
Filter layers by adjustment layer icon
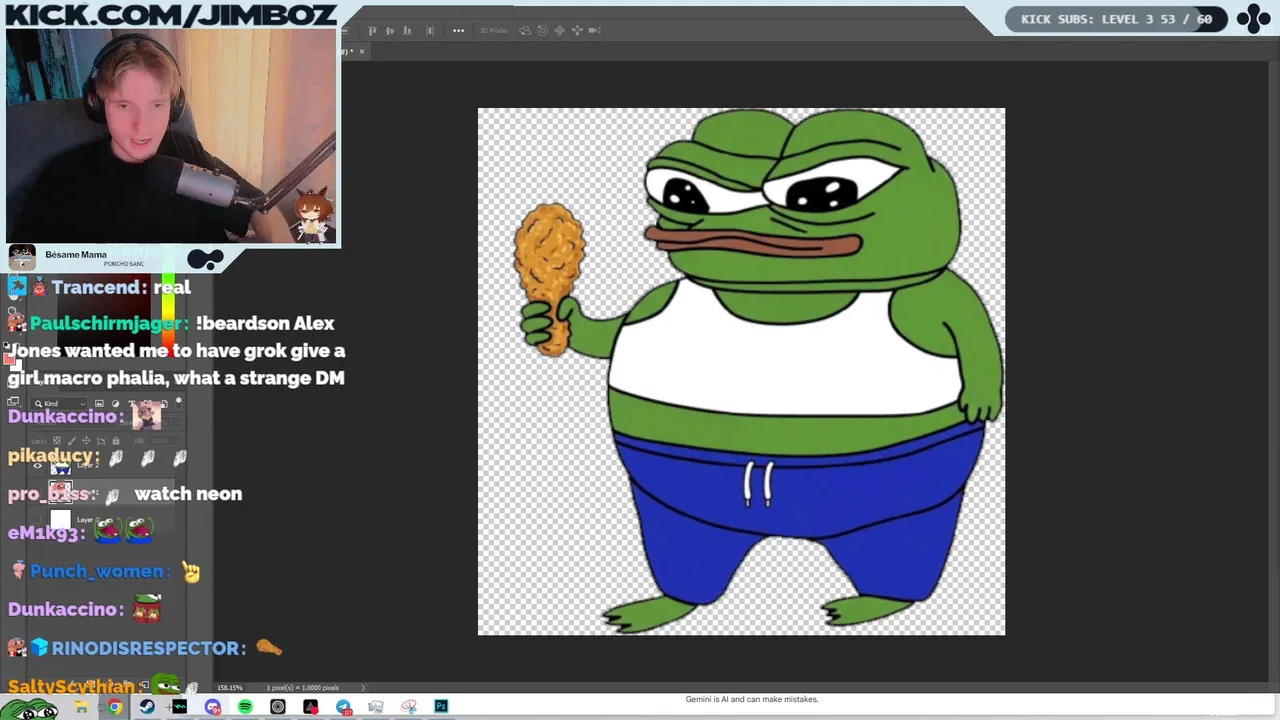[115, 404]
